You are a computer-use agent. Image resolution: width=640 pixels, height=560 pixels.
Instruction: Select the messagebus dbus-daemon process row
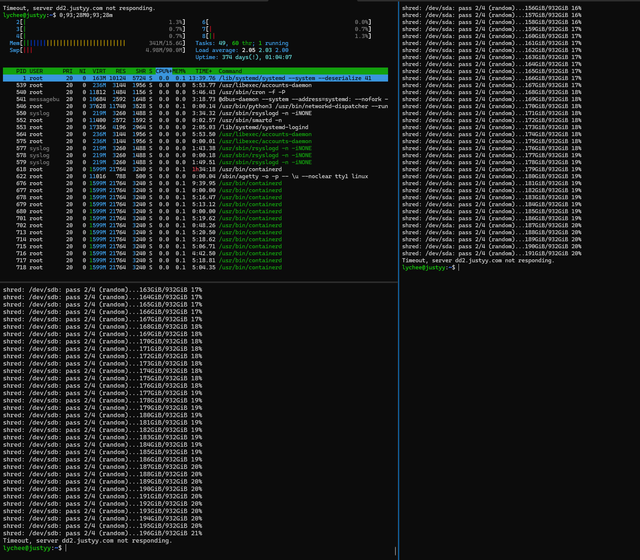(x=195, y=99)
